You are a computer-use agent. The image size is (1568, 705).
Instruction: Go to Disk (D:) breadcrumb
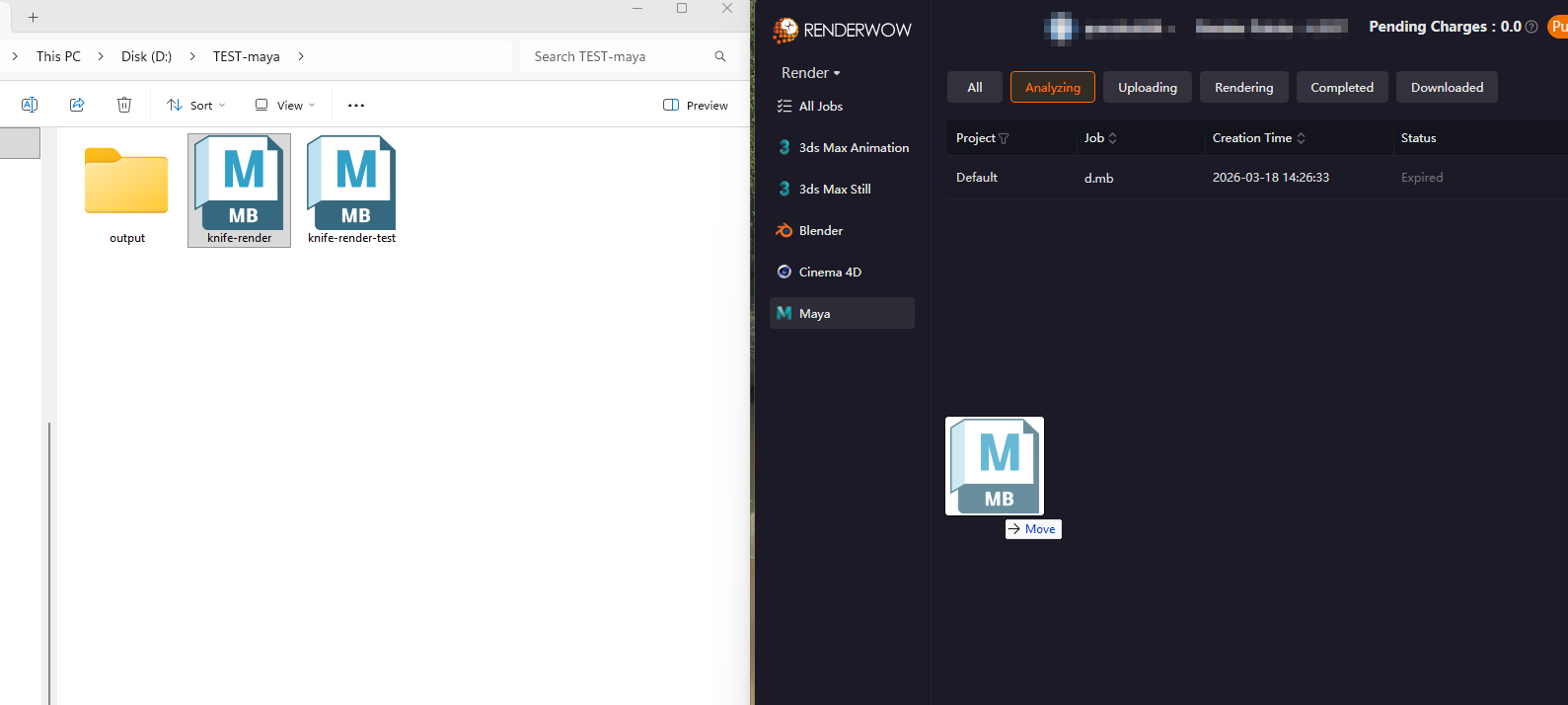click(146, 56)
